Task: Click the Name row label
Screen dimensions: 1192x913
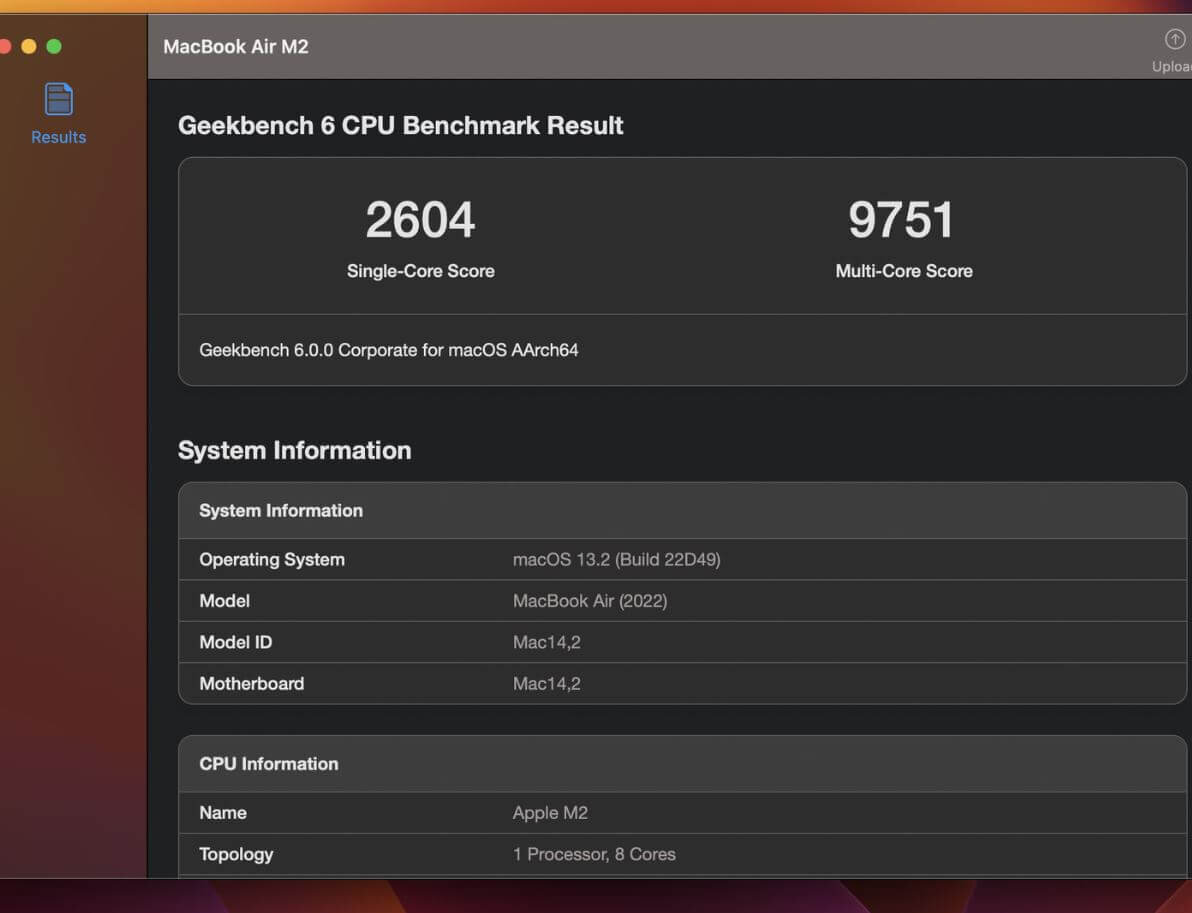Action: pos(223,813)
